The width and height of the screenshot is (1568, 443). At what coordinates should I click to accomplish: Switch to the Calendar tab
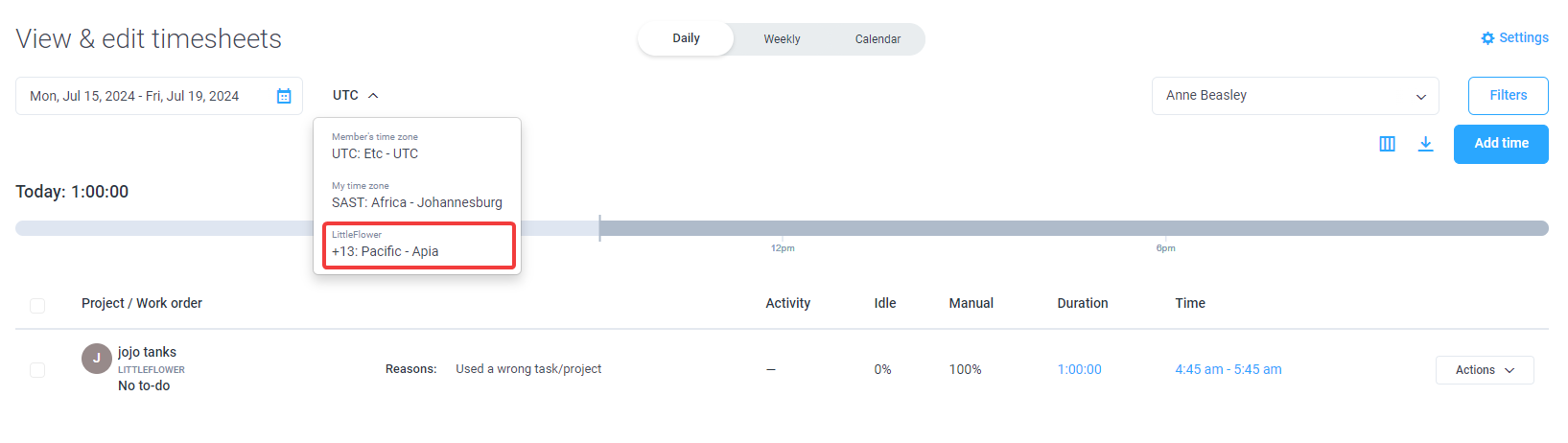pos(878,39)
